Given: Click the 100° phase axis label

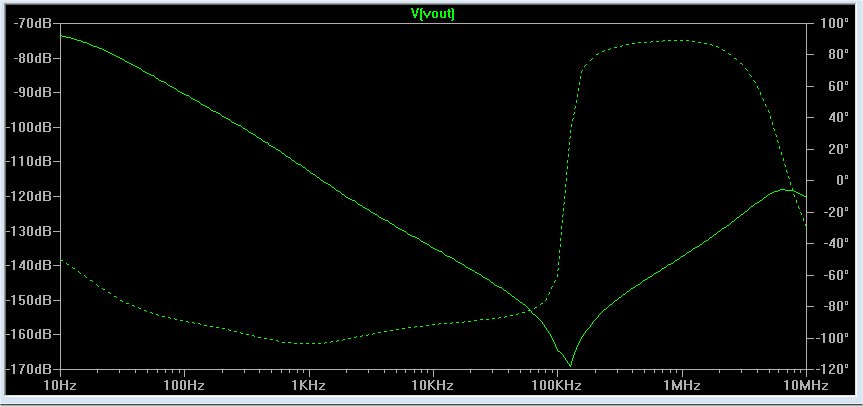Looking at the screenshot, I should 834,23.
